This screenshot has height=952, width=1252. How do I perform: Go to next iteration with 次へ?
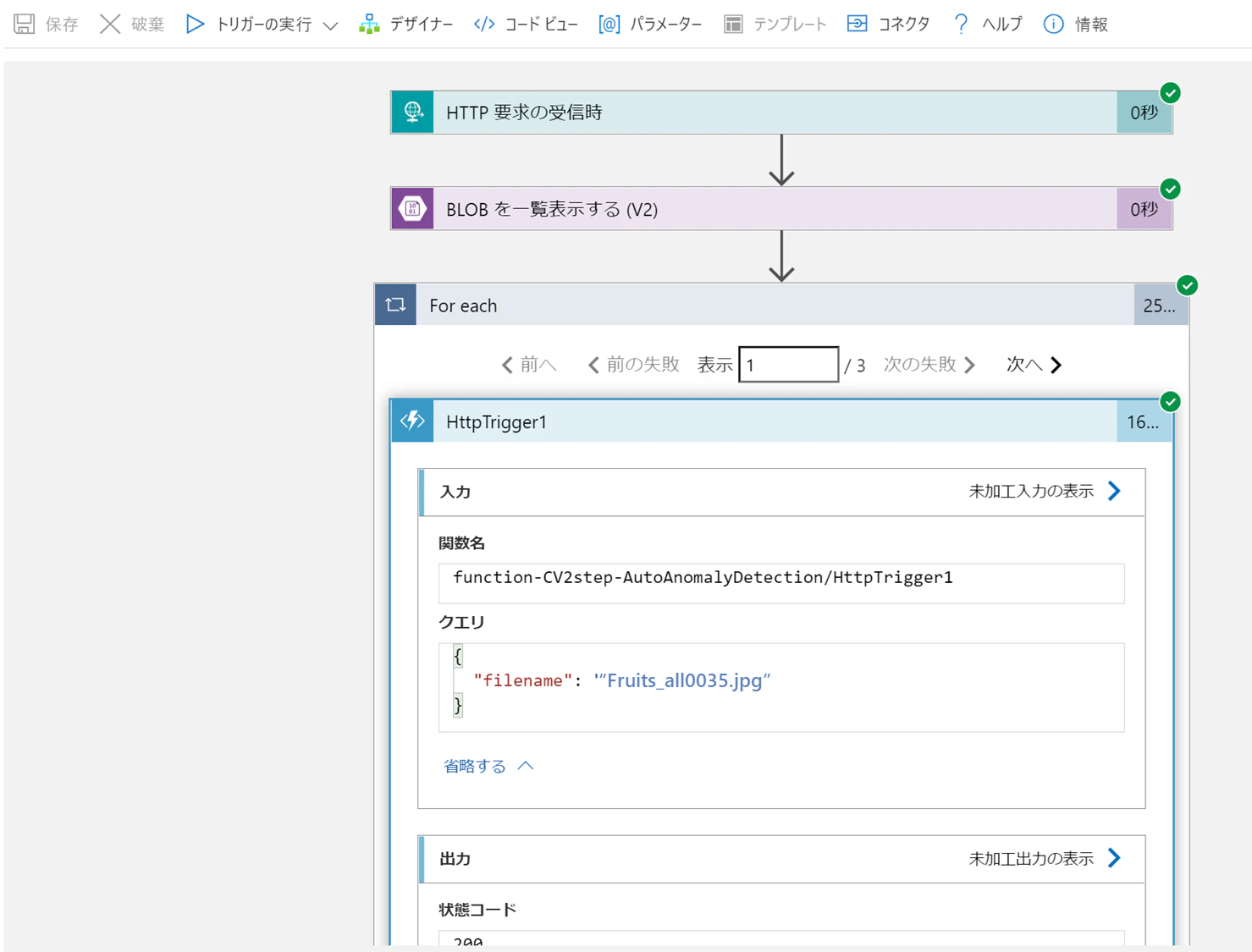(x=1034, y=365)
